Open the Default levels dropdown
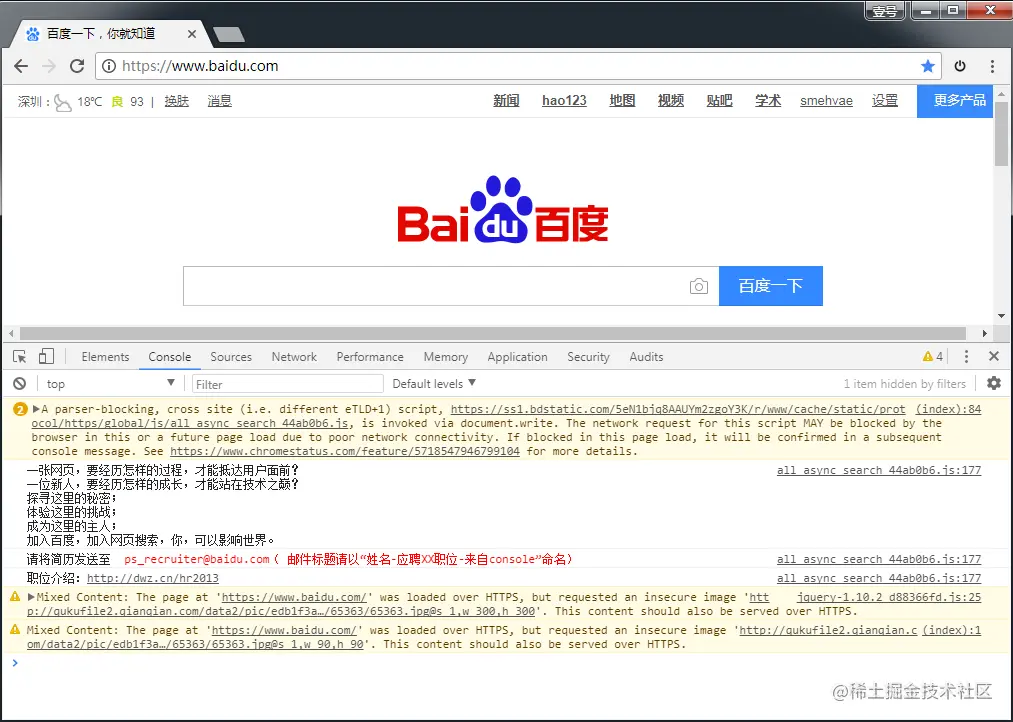Screen dimensions: 1013x722 (x=434, y=384)
